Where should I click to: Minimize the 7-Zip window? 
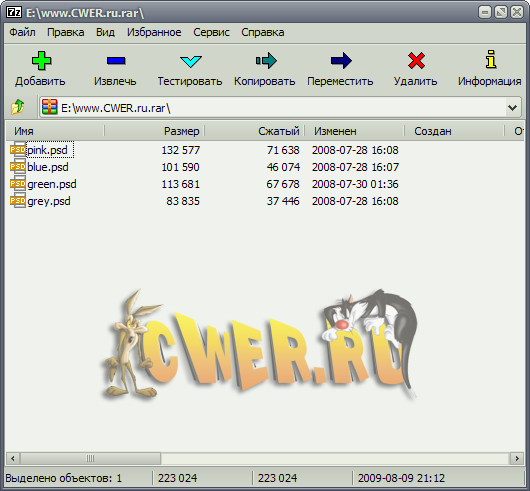(485, 13)
